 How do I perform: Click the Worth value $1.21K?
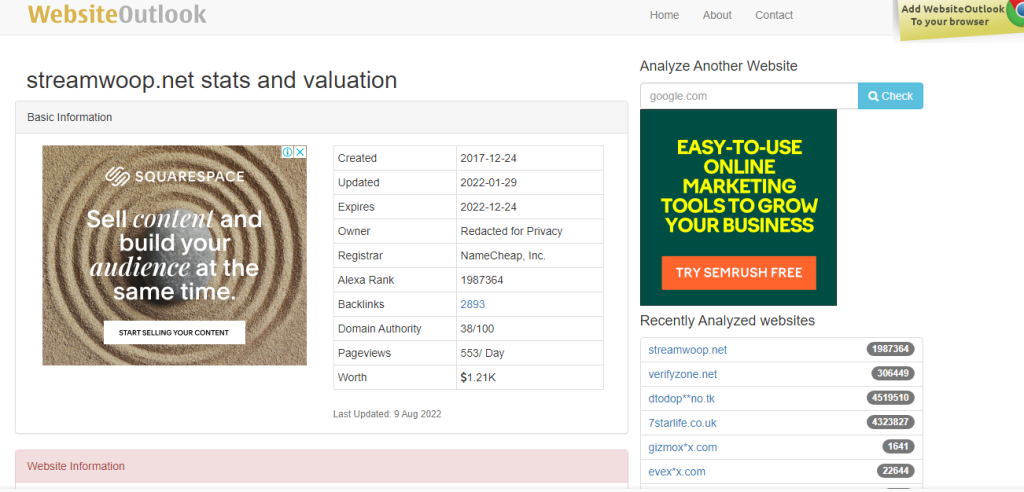(478, 378)
